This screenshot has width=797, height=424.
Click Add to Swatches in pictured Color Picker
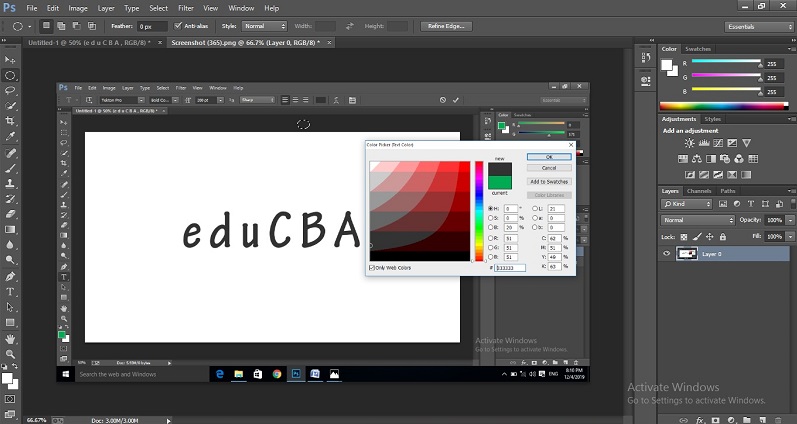pyautogui.click(x=549, y=181)
